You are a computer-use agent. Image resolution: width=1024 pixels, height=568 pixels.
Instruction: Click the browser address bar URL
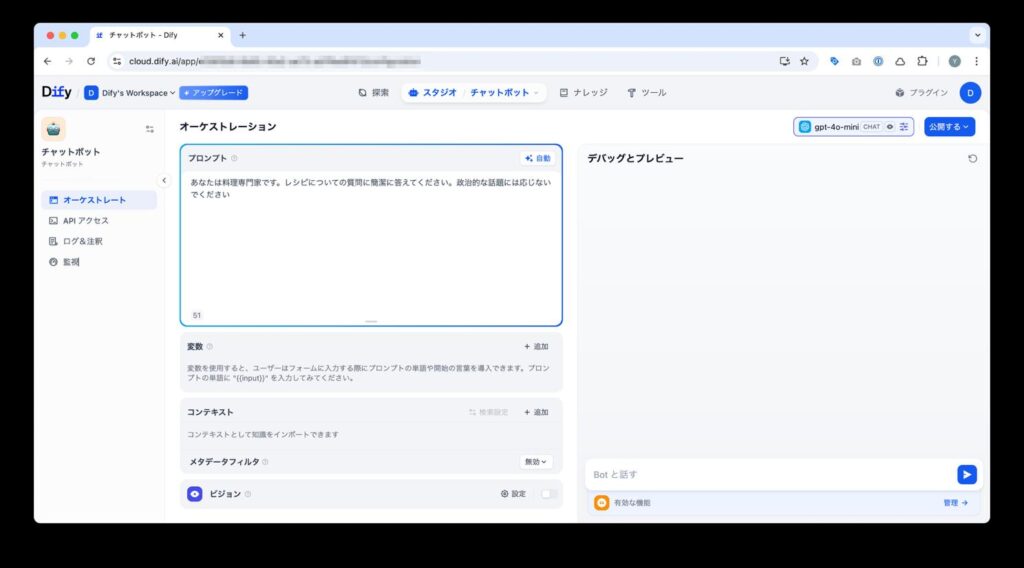pos(274,61)
